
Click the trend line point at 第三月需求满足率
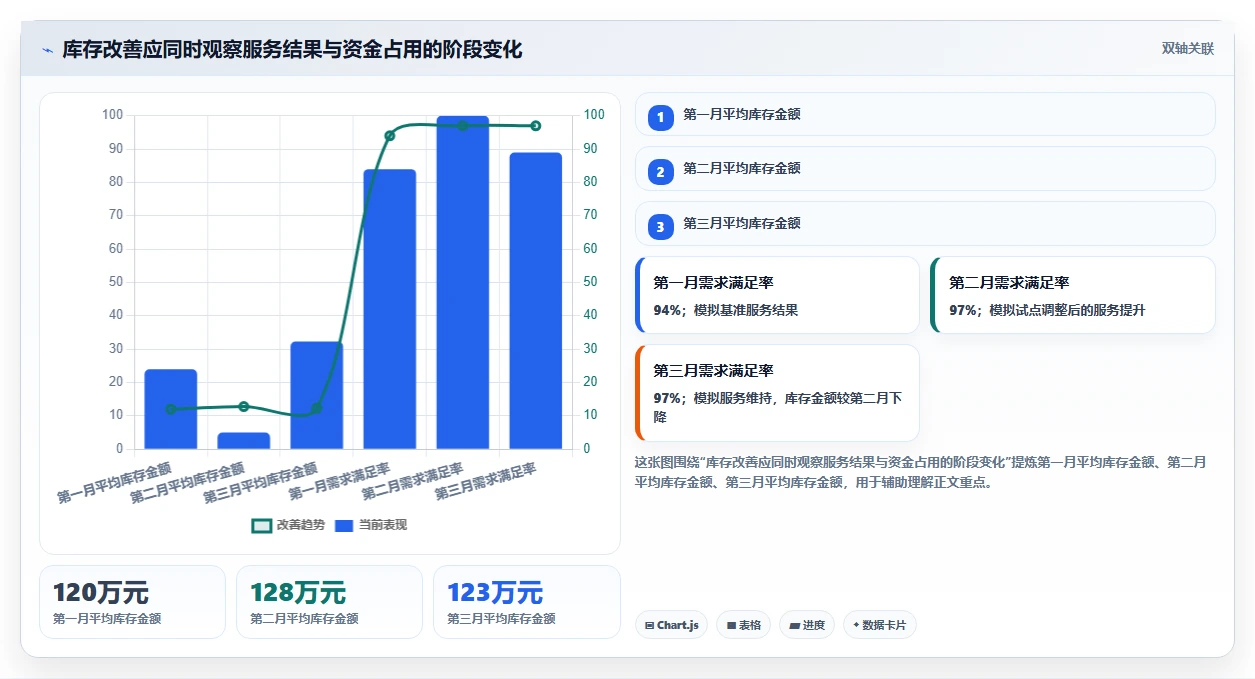point(536,126)
